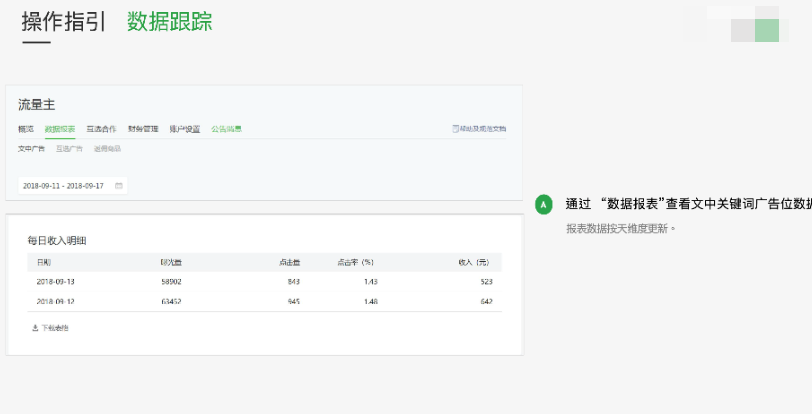This screenshot has height=414, width=812.
Task: Open the 公告消息 tab
Action: coord(226,129)
